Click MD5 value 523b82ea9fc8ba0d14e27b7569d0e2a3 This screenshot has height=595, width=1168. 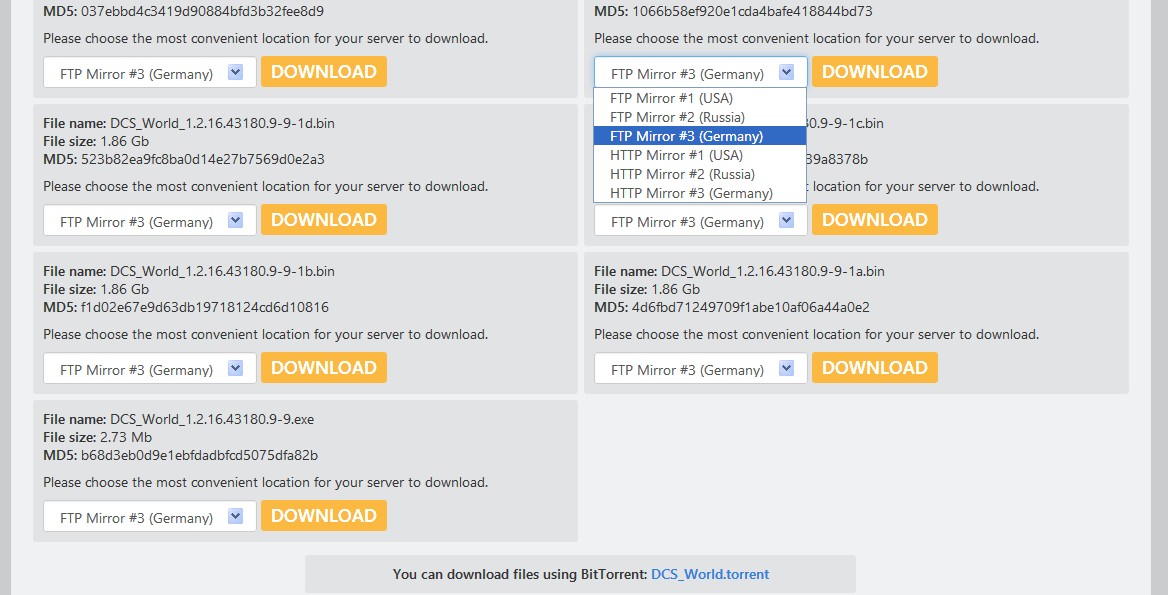point(203,159)
